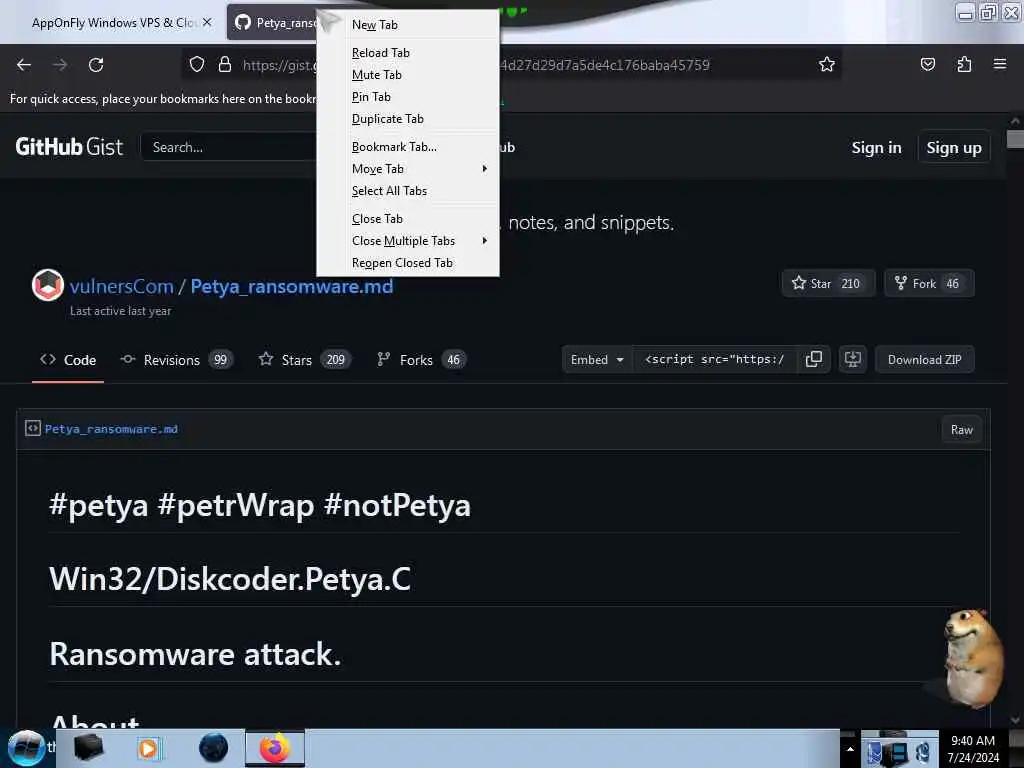Click the browser forward arrow

coord(60,65)
